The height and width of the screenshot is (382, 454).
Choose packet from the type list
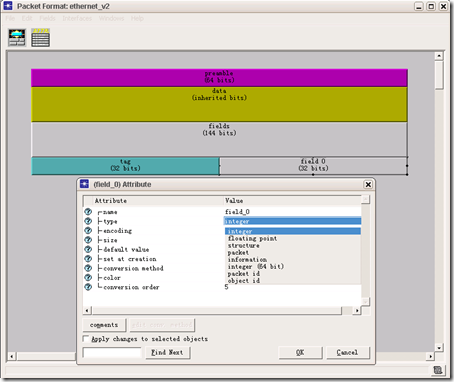(x=293, y=252)
